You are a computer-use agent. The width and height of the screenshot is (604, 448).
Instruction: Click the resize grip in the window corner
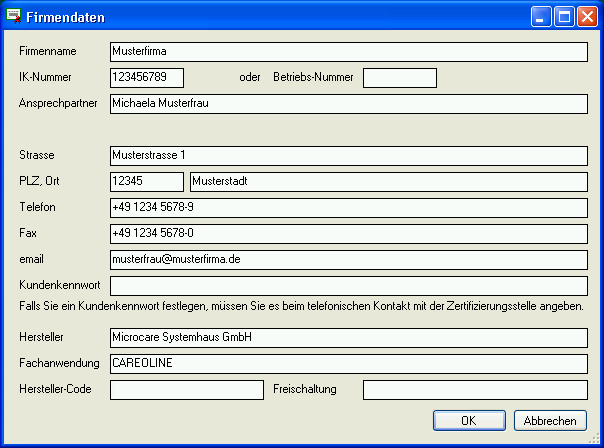click(594, 438)
